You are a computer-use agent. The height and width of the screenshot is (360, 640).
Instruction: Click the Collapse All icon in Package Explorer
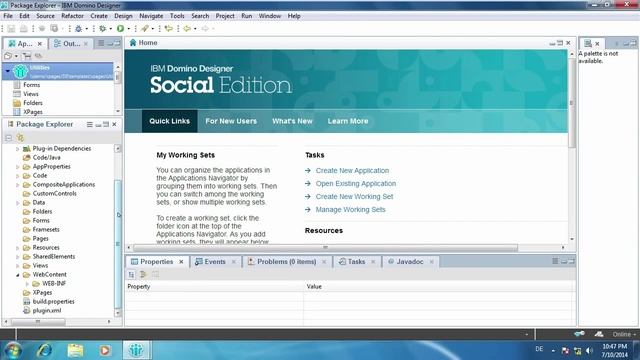9,138
